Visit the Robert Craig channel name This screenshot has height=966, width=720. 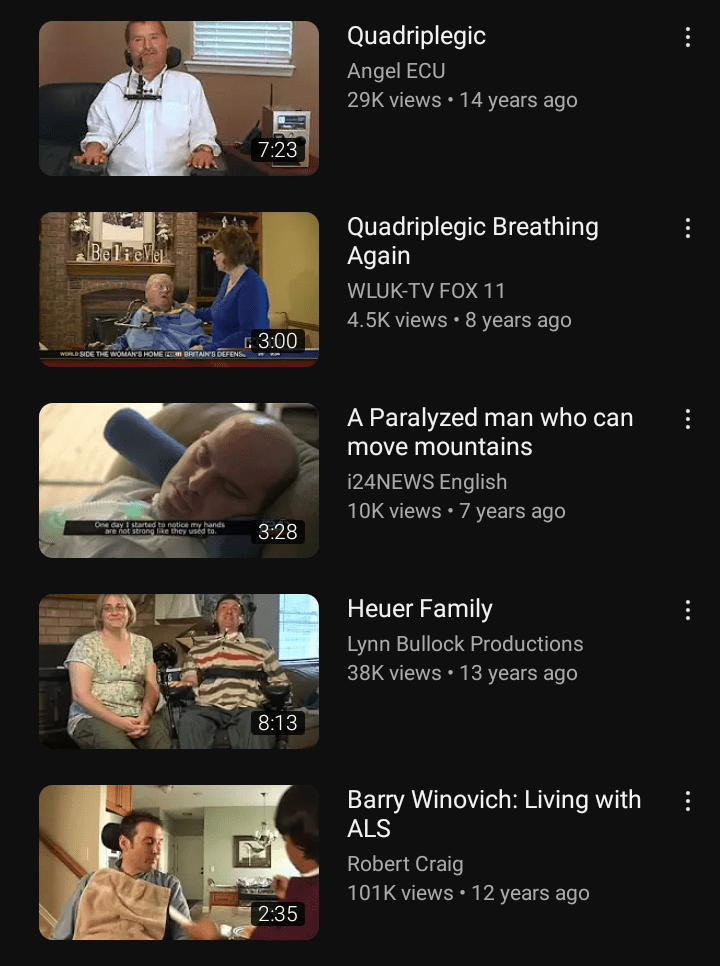click(x=405, y=864)
